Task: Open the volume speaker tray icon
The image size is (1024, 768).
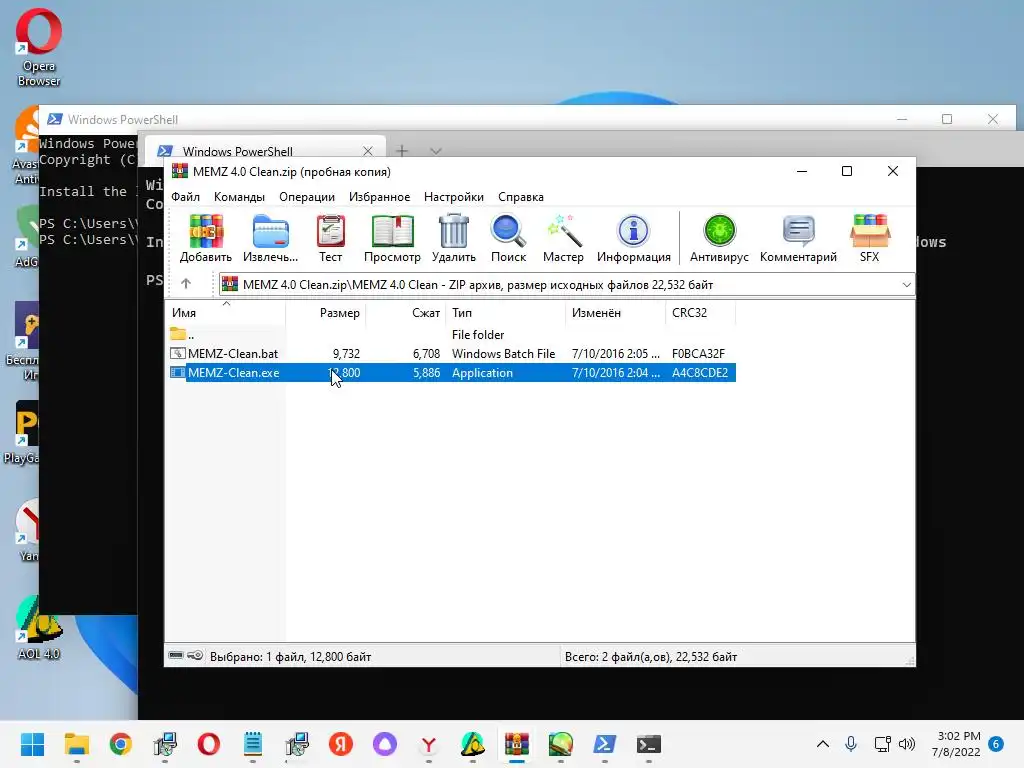Action: point(906,744)
